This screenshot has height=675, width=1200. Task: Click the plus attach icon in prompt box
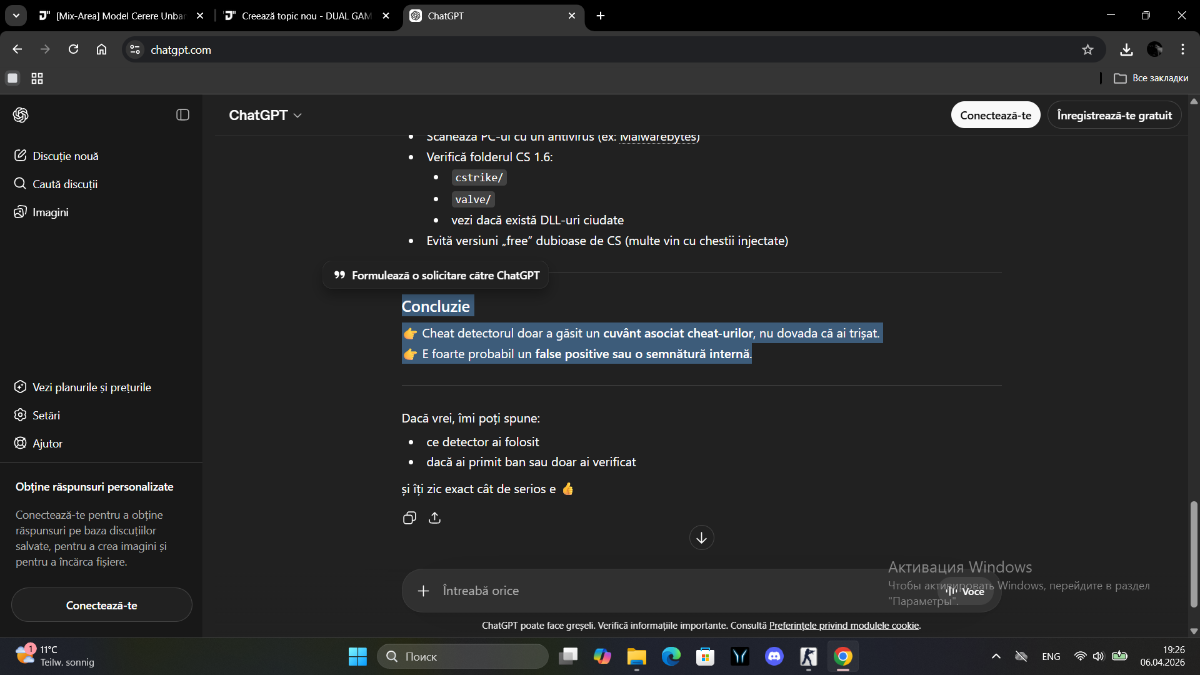point(423,591)
